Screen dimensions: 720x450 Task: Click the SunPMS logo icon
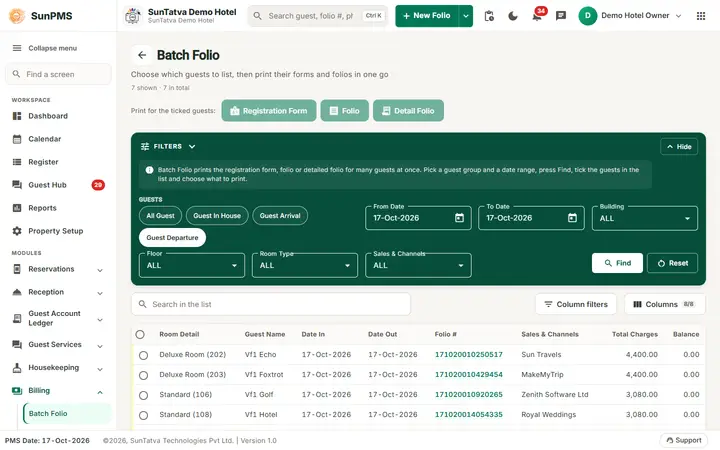[17, 16]
